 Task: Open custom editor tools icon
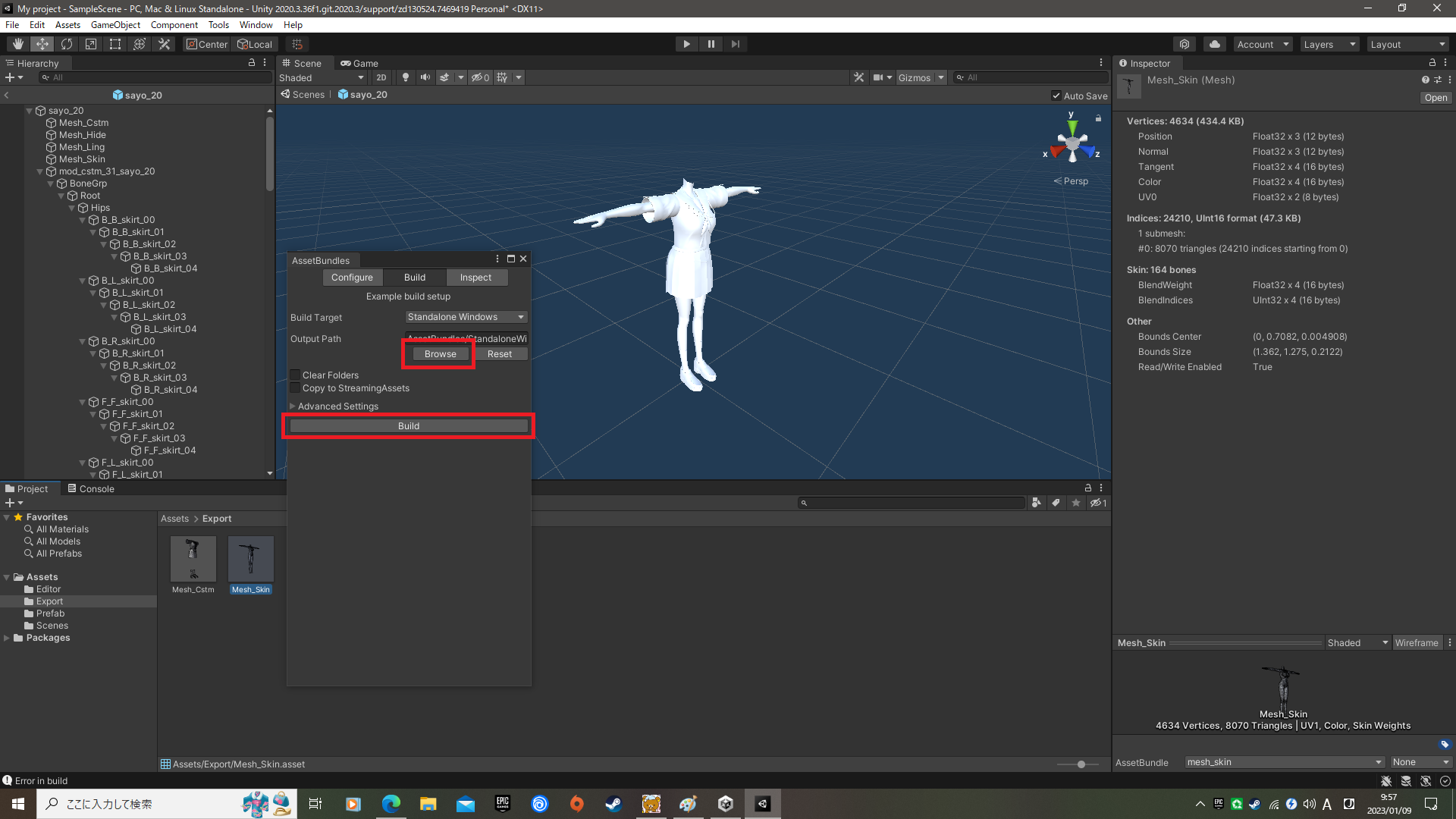(x=164, y=44)
